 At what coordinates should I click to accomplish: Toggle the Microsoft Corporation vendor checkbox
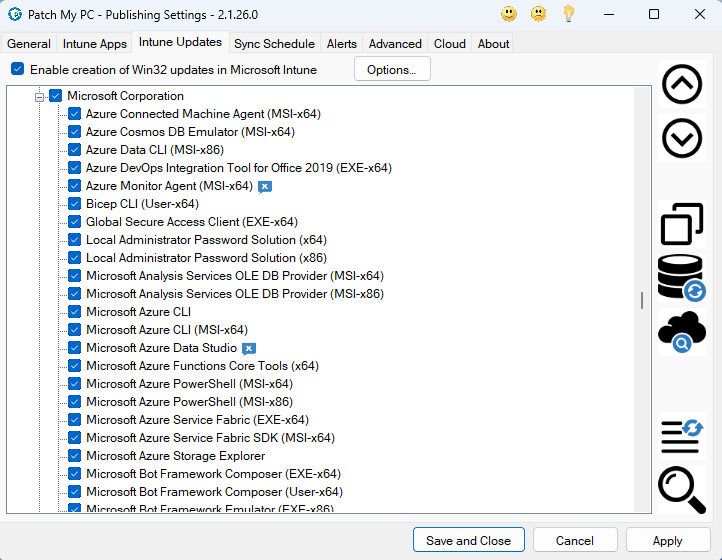[56, 96]
